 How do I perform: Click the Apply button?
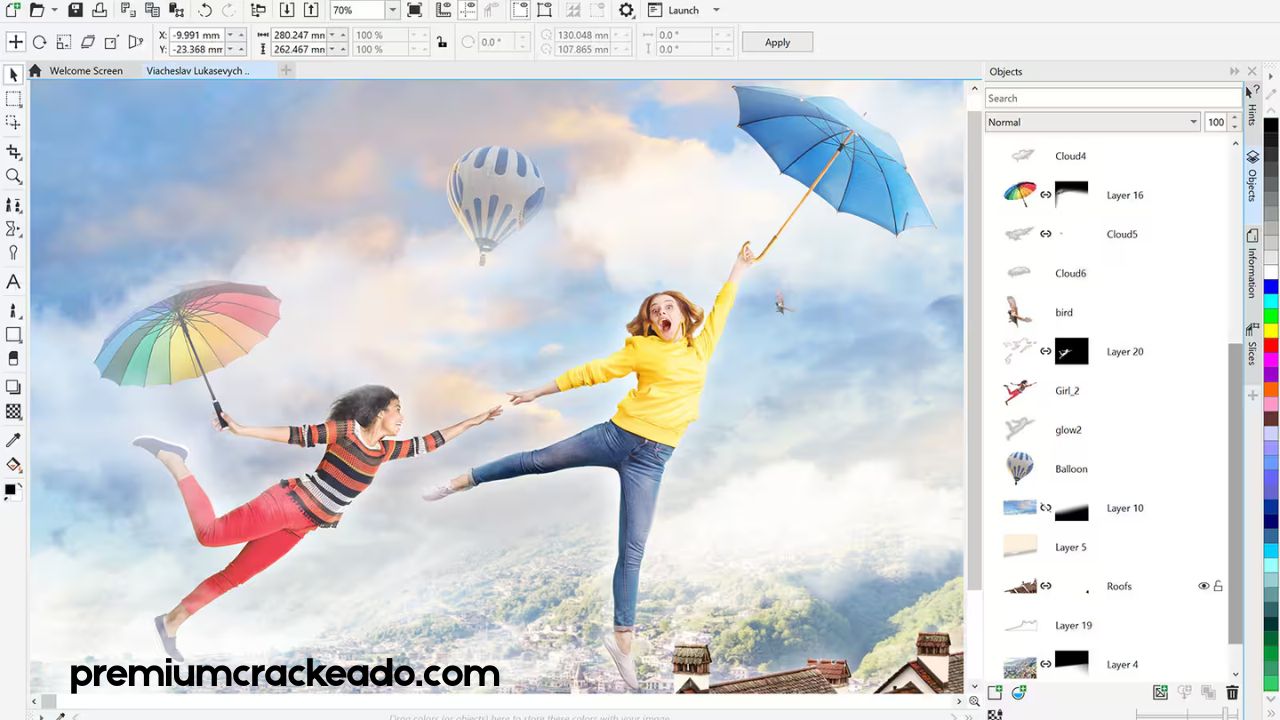point(777,42)
